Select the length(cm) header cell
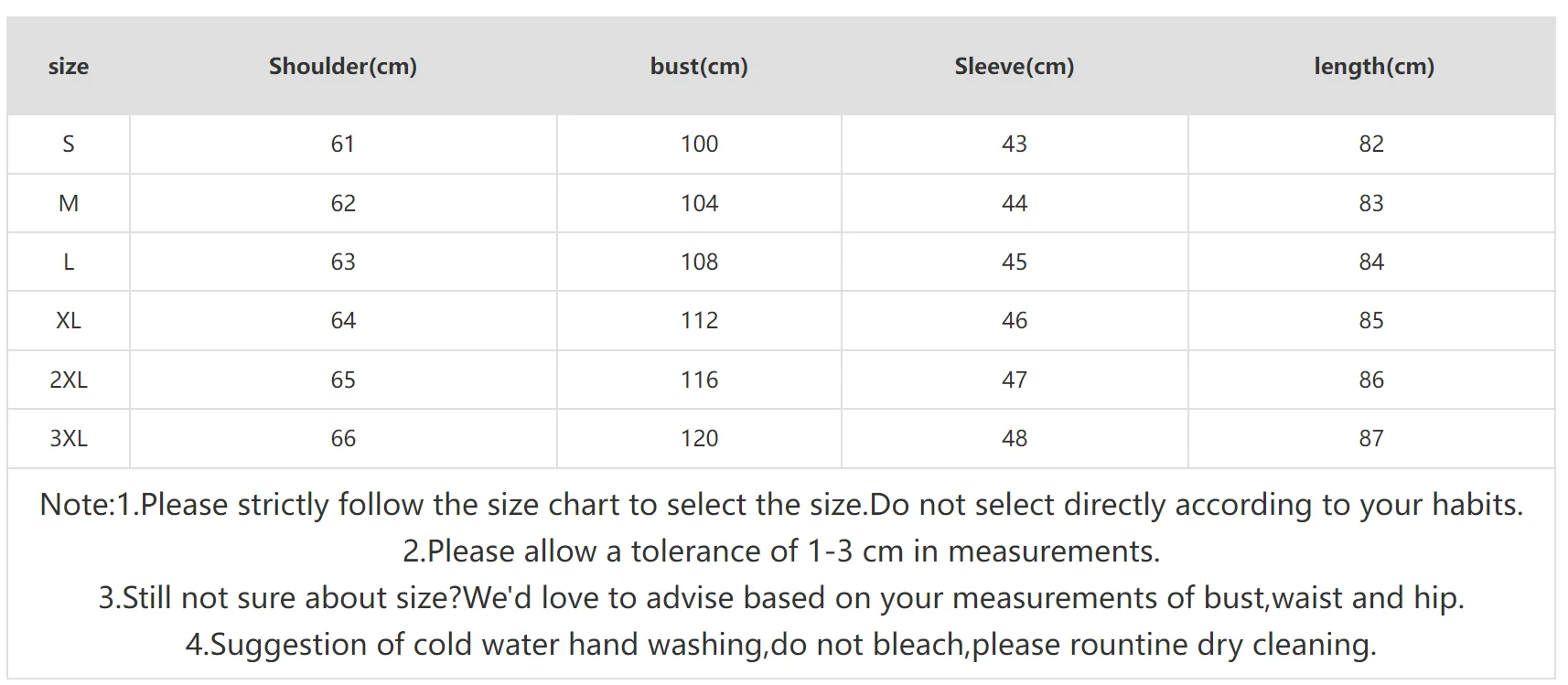Image resolution: width=1568 pixels, height=685 pixels. [x=1373, y=67]
